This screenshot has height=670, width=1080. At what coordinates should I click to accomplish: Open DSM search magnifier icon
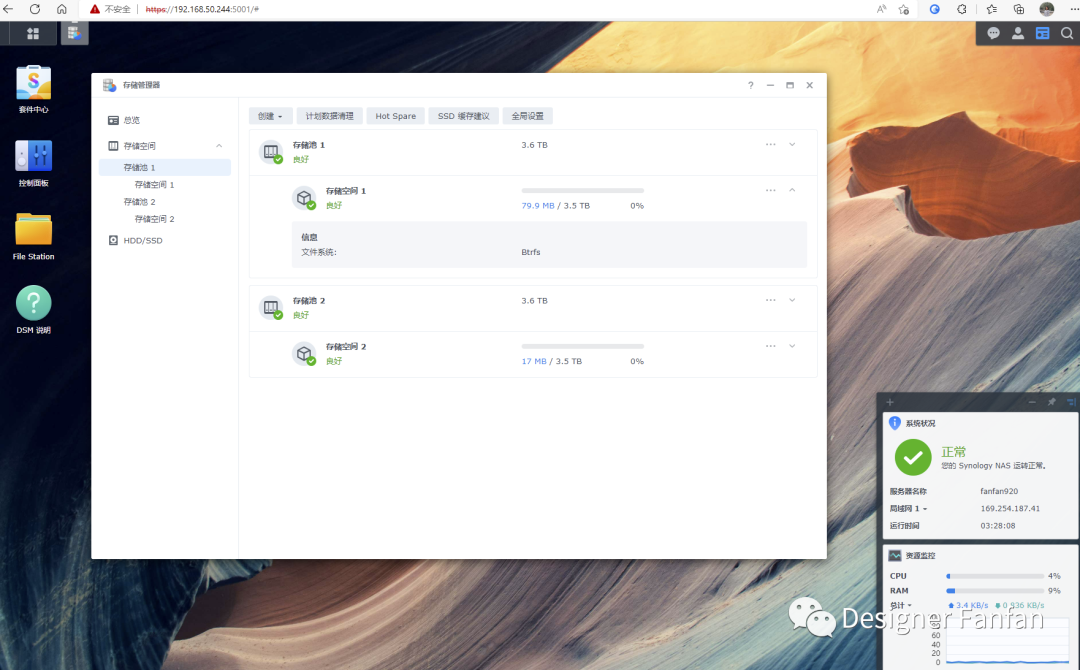pos(1067,33)
